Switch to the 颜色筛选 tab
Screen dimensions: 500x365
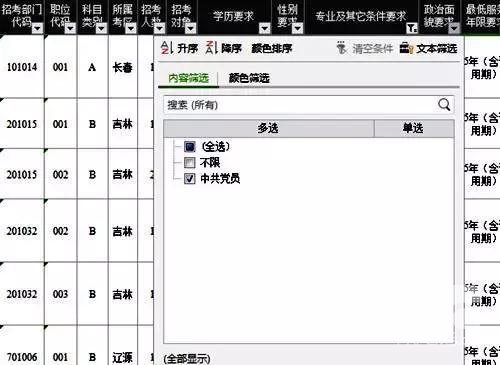tap(249, 78)
